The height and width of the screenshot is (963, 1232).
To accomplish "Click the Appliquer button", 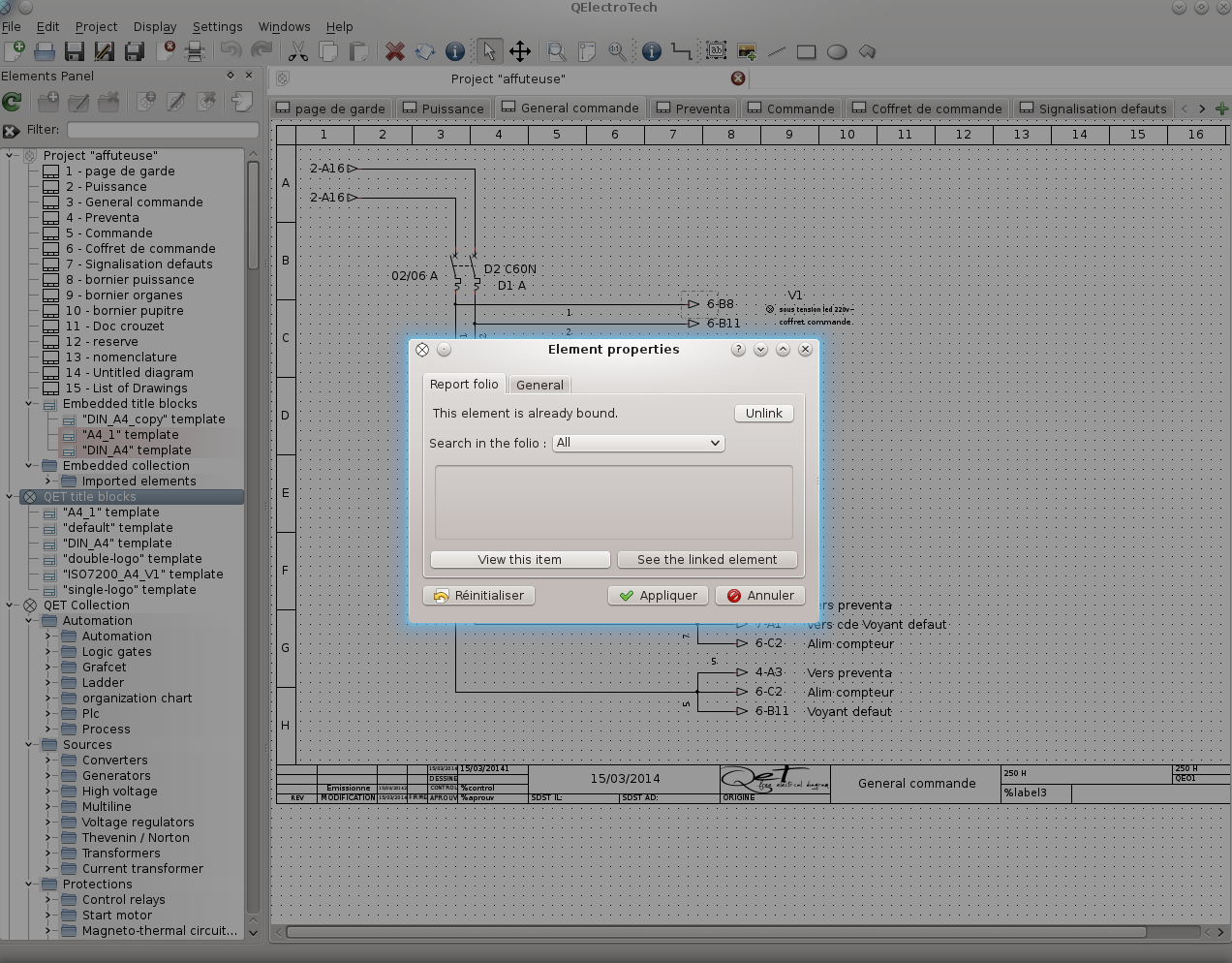I will (x=658, y=596).
